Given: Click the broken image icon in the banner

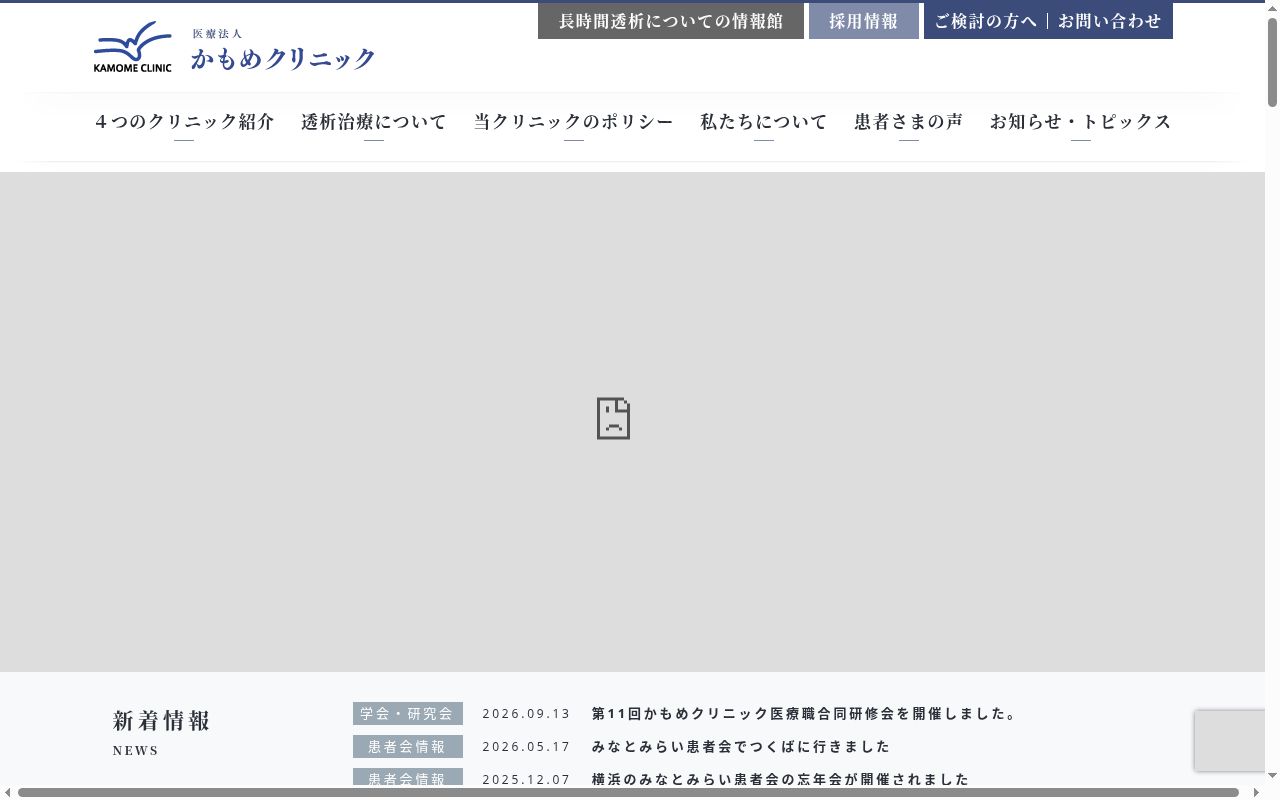Looking at the screenshot, I should click(613, 418).
